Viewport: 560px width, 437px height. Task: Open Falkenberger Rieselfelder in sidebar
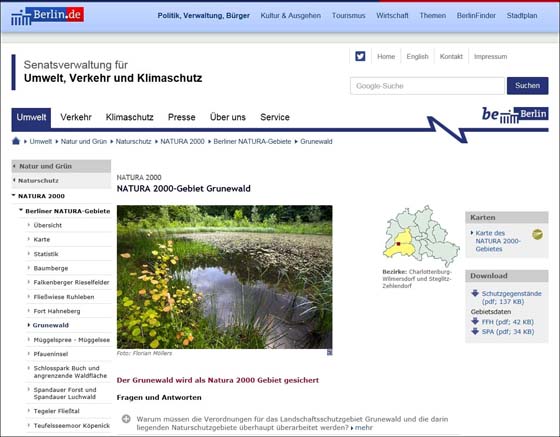point(71,282)
